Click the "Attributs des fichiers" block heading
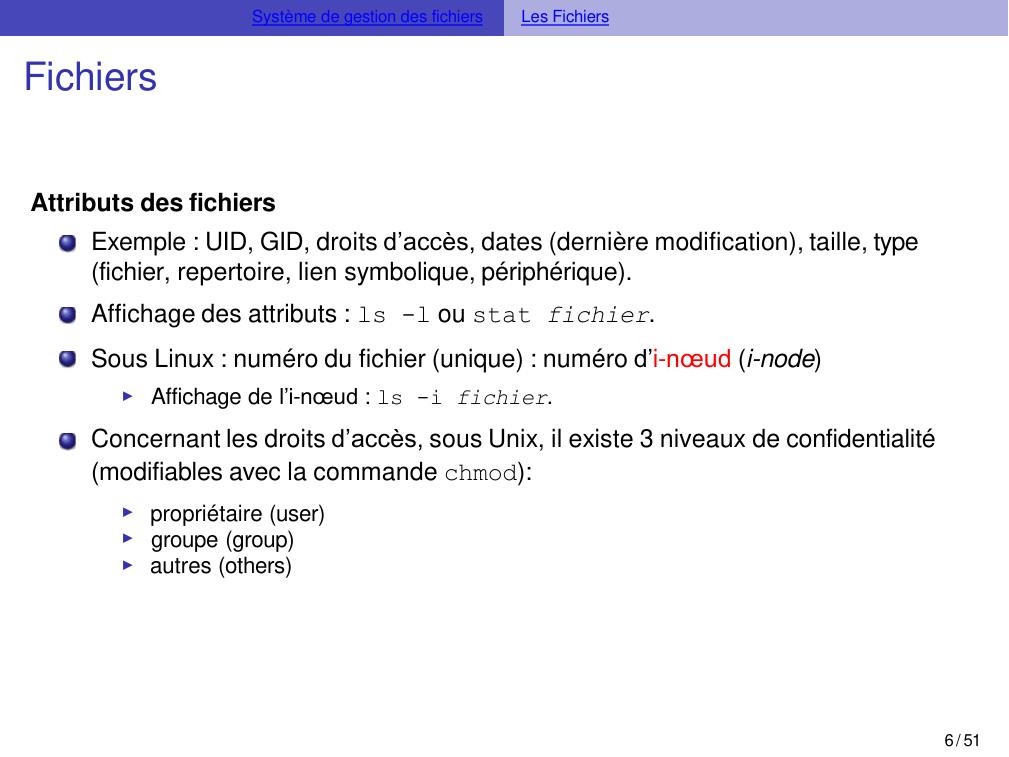The image size is (1009, 757). (x=153, y=203)
